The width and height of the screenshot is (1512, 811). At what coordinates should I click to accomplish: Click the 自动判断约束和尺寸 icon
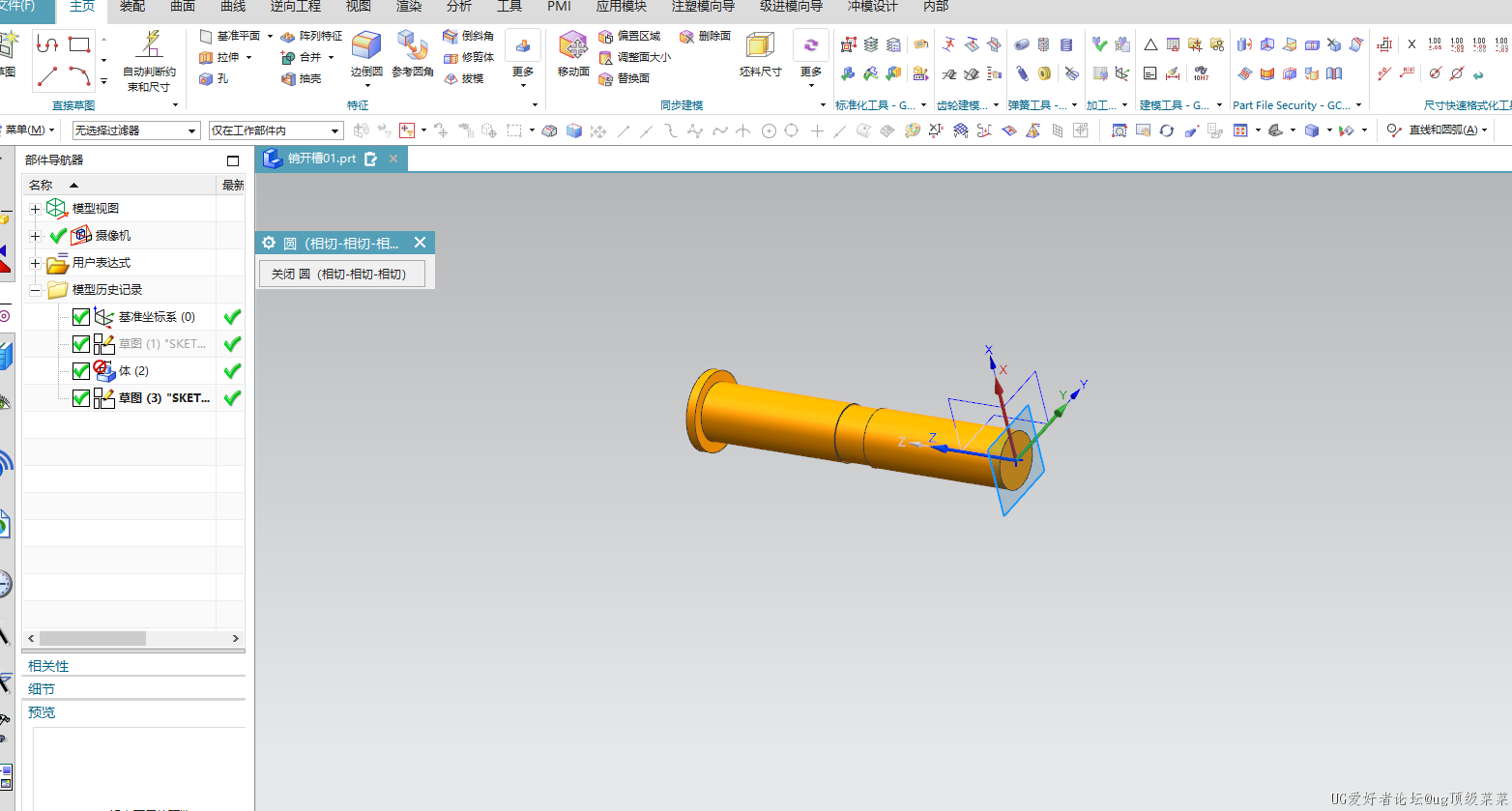150,44
